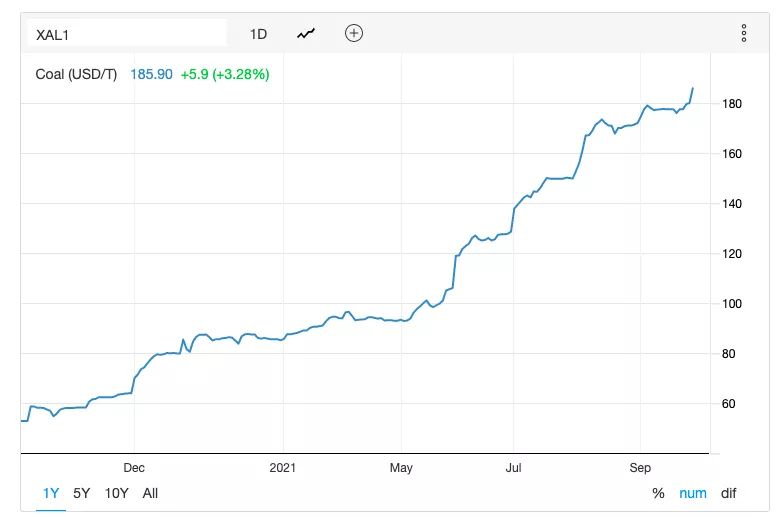Click the 180 price axis label
Viewport: 778px width, 517px height.
pos(731,104)
